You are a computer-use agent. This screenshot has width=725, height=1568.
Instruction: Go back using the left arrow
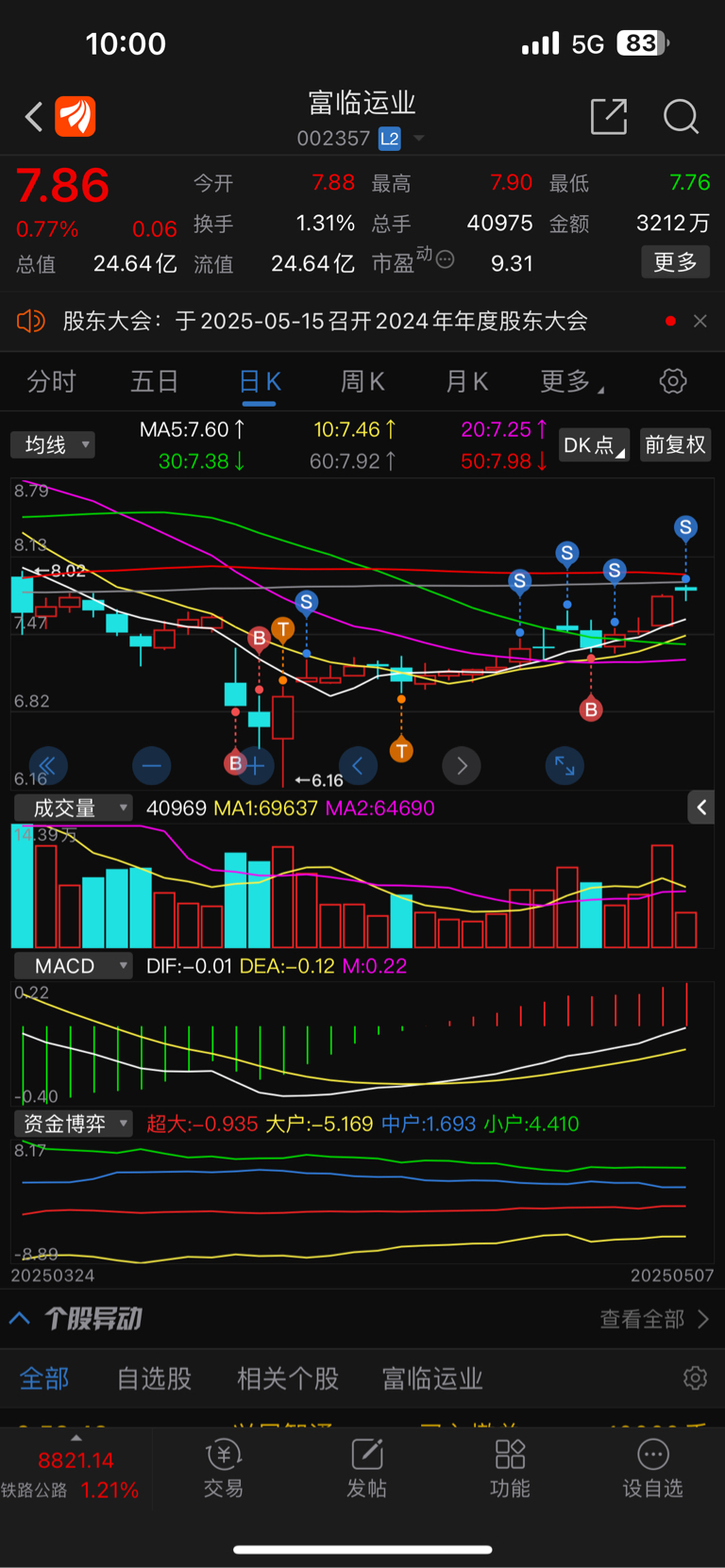[34, 117]
